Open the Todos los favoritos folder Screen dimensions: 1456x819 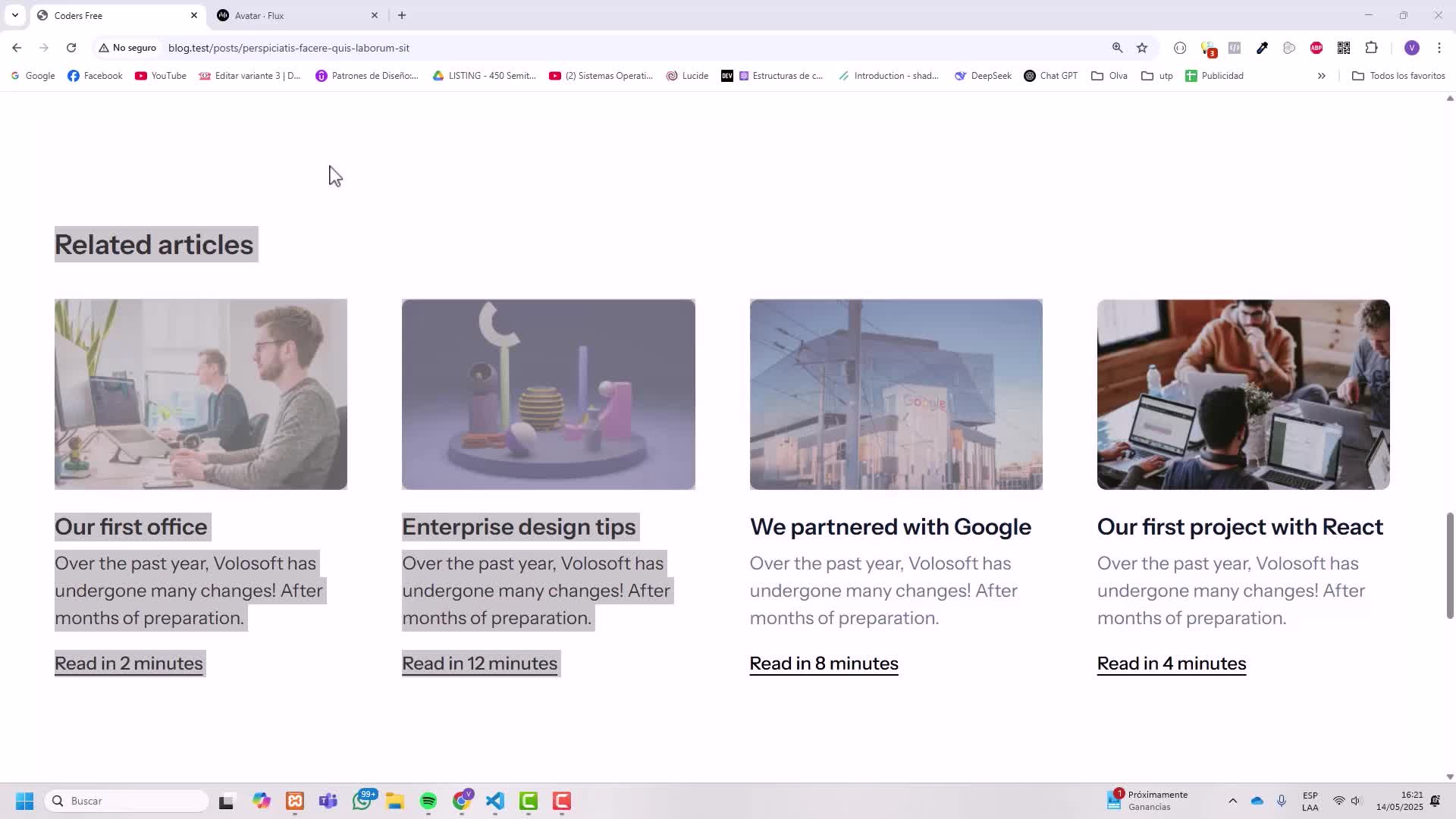pos(1398,76)
